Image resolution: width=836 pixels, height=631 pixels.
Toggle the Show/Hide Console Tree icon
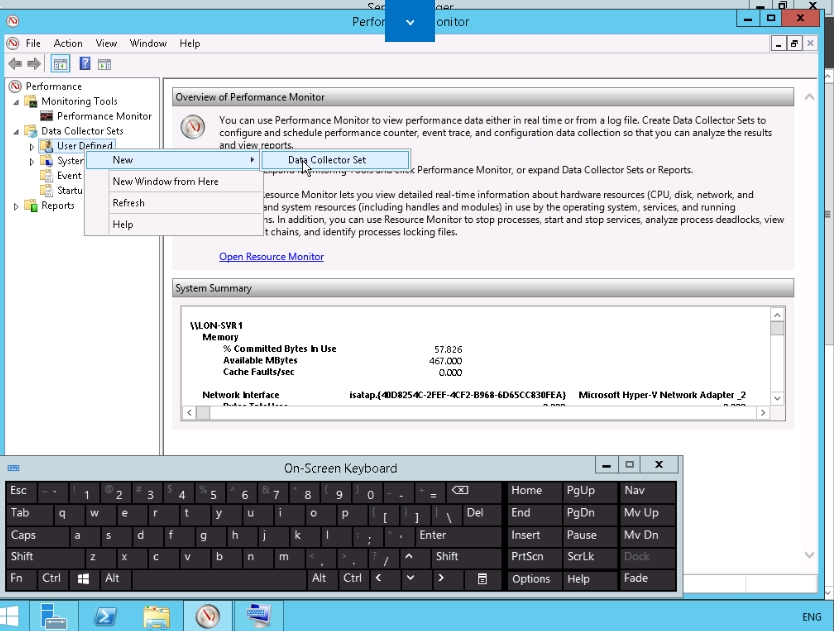60,64
